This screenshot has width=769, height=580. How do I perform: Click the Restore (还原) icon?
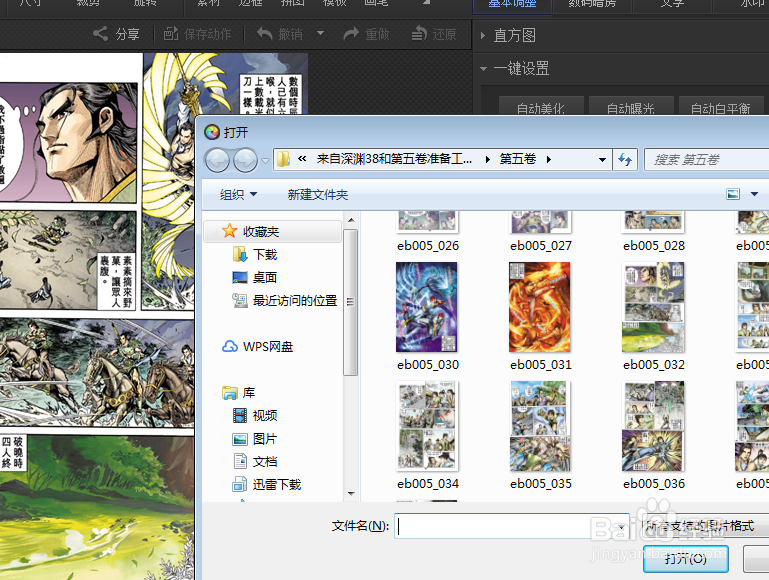coord(419,33)
